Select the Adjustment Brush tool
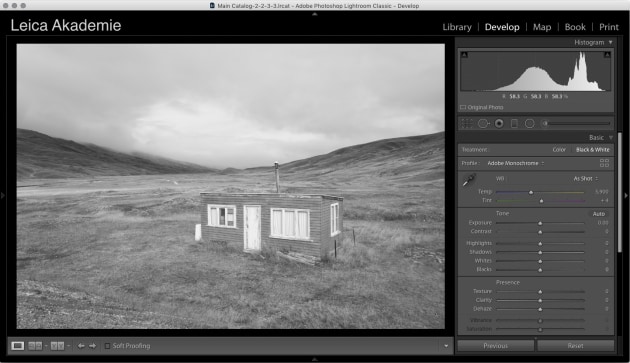Screen dimensions: 630x363 (576, 123)
